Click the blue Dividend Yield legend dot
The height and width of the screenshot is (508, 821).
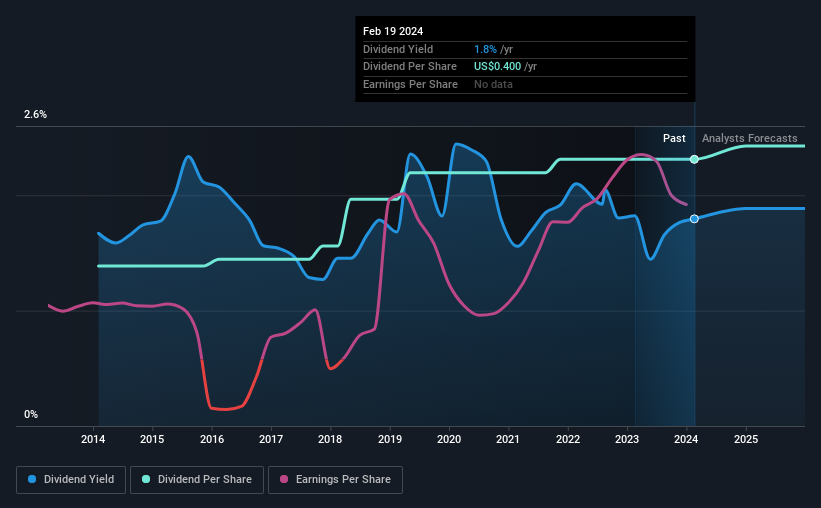(32, 479)
